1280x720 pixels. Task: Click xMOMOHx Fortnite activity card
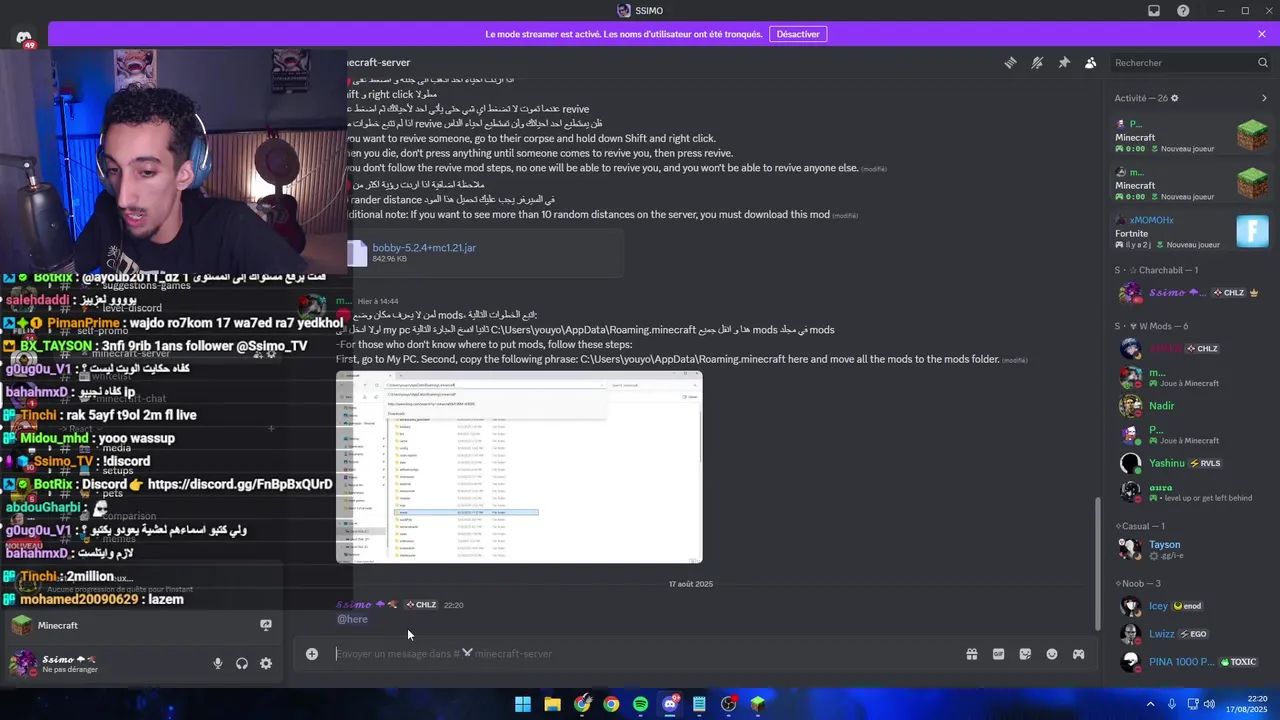point(1190,231)
